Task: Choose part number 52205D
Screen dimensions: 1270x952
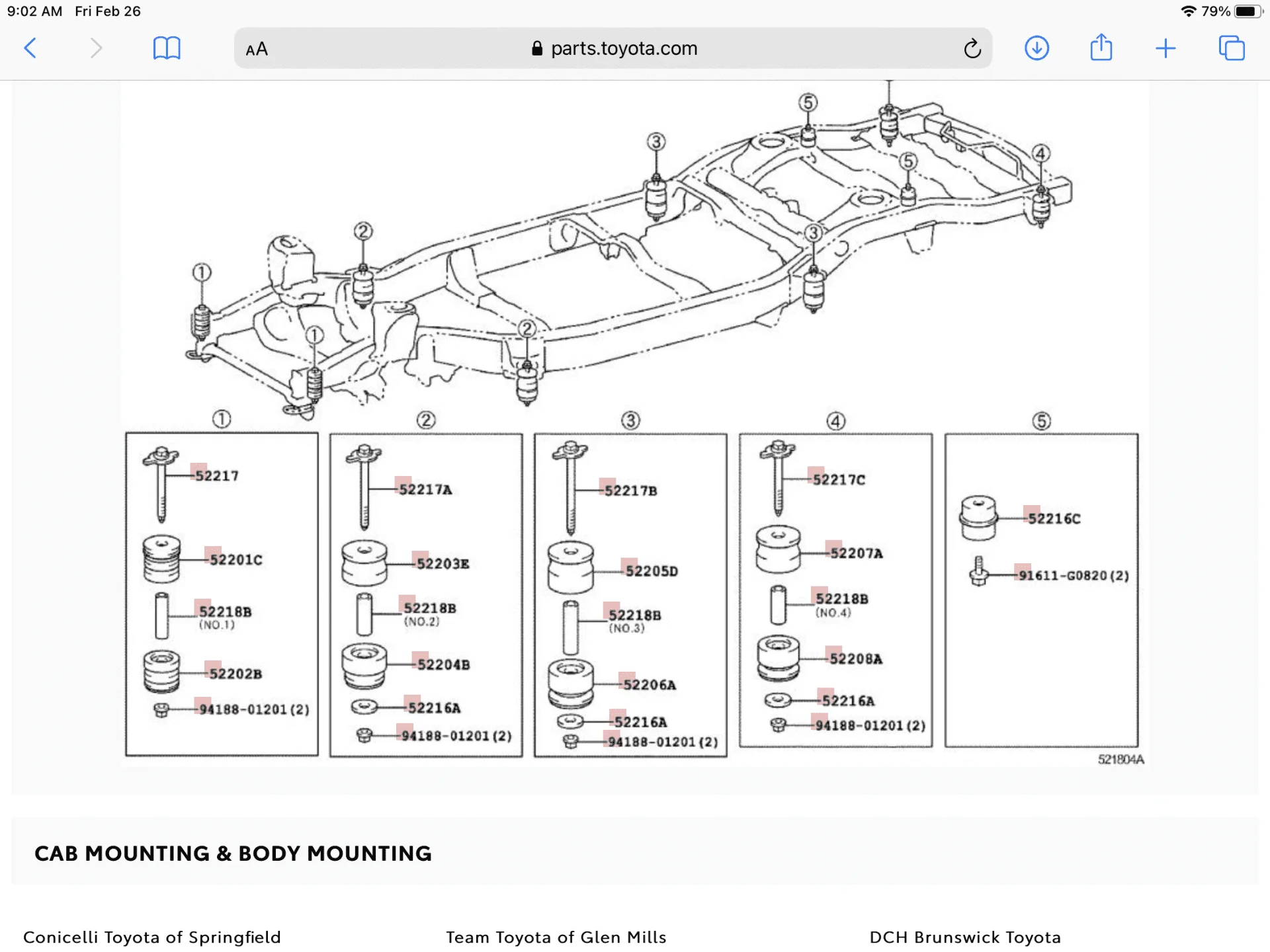Action: click(652, 571)
